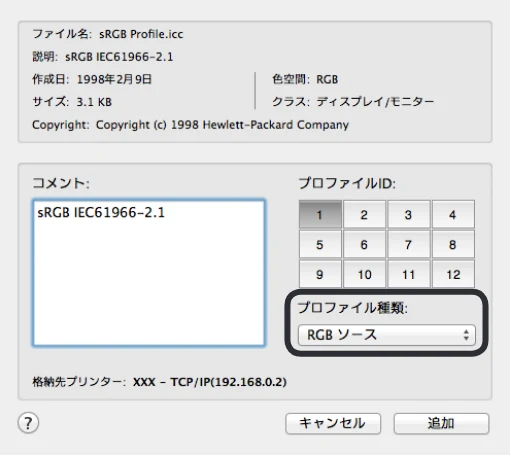511x456 pixels.
Task: Open the プロファイル種類 RGB ソース dropdown
Action: coord(387,335)
